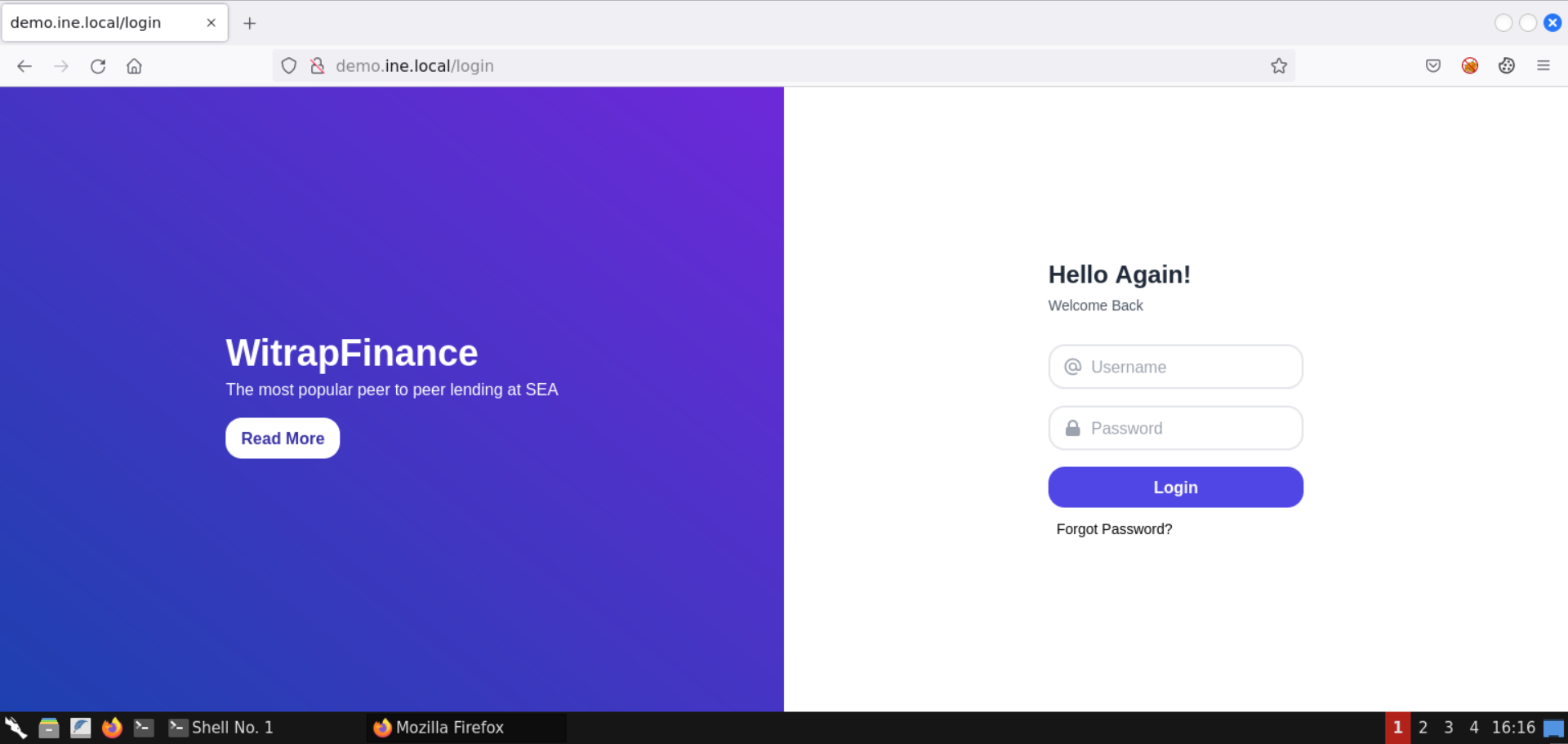This screenshot has height=744, width=1568.
Task: Bookmark this page with the star
Action: click(x=1279, y=66)
